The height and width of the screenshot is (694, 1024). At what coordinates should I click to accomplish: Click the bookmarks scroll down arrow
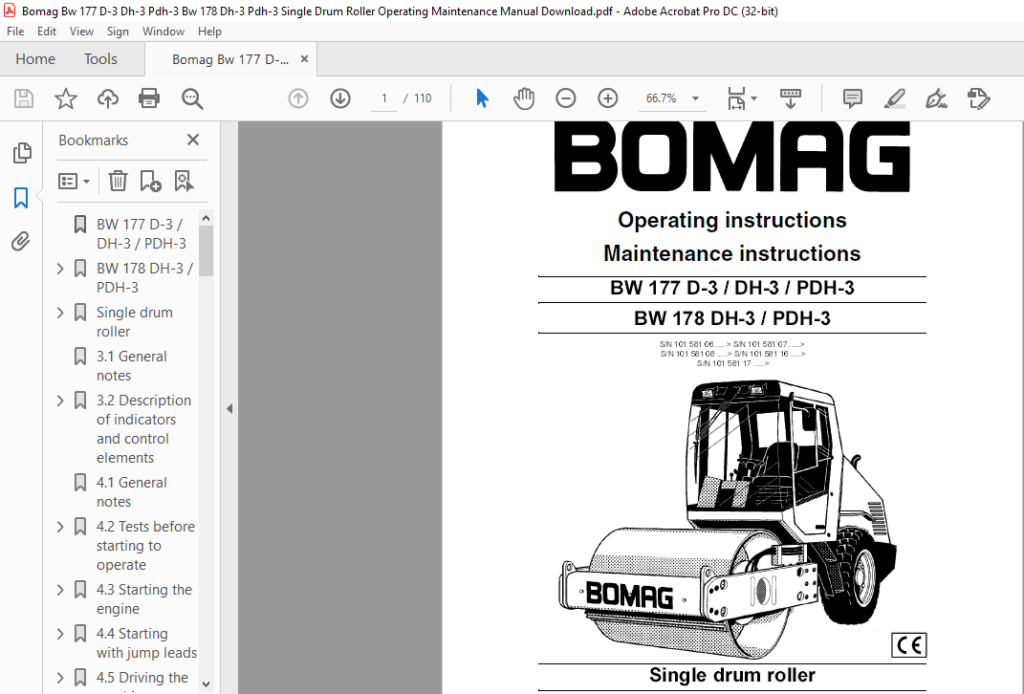206,684
